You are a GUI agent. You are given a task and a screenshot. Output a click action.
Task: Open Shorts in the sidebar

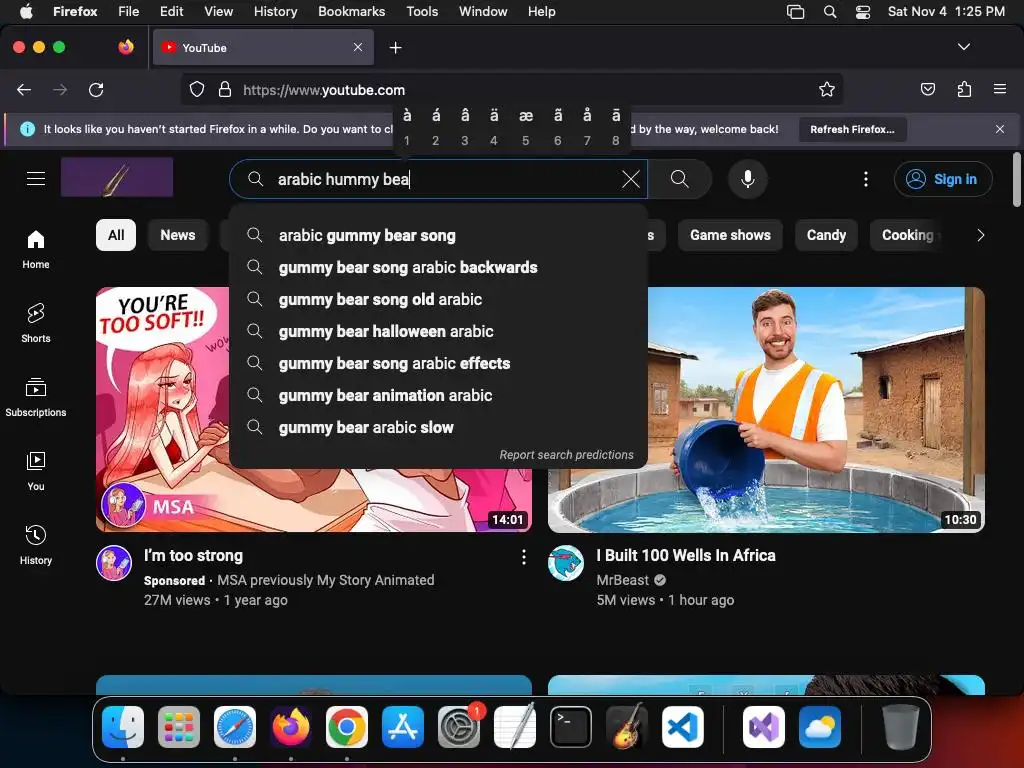[36, 323]
